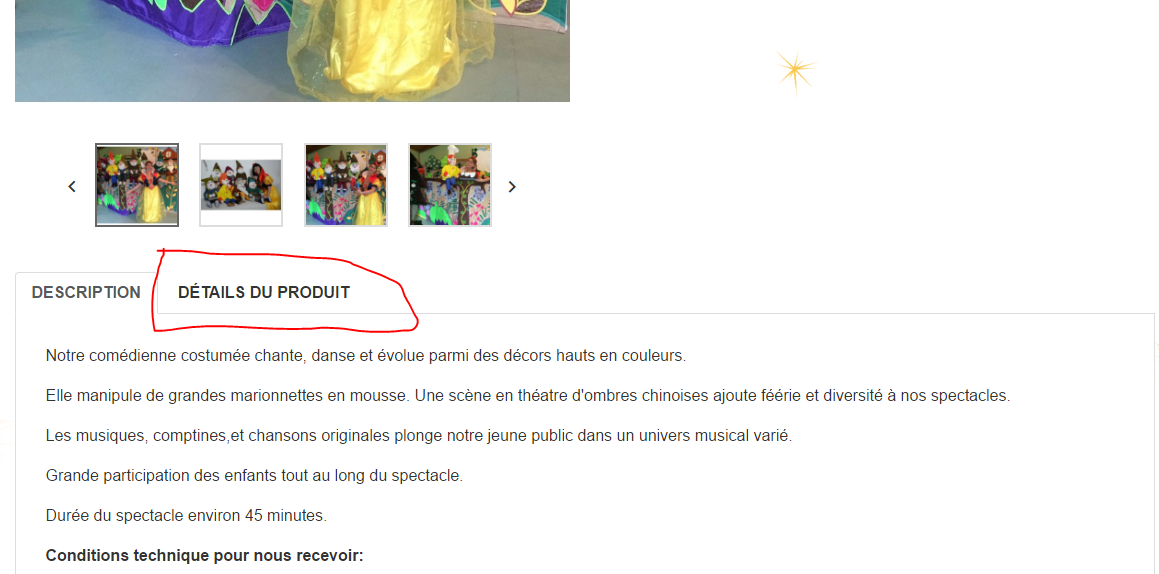Click the 'Grande participation des enfants' line

click(254, 476)
